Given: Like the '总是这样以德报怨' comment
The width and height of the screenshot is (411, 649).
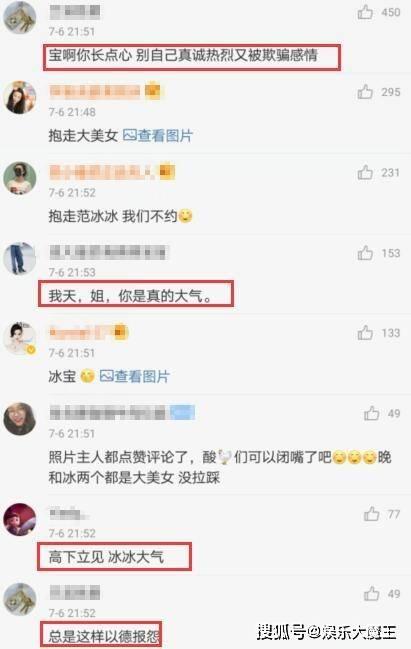Looking at the screenshot, I should pos(371,594).
